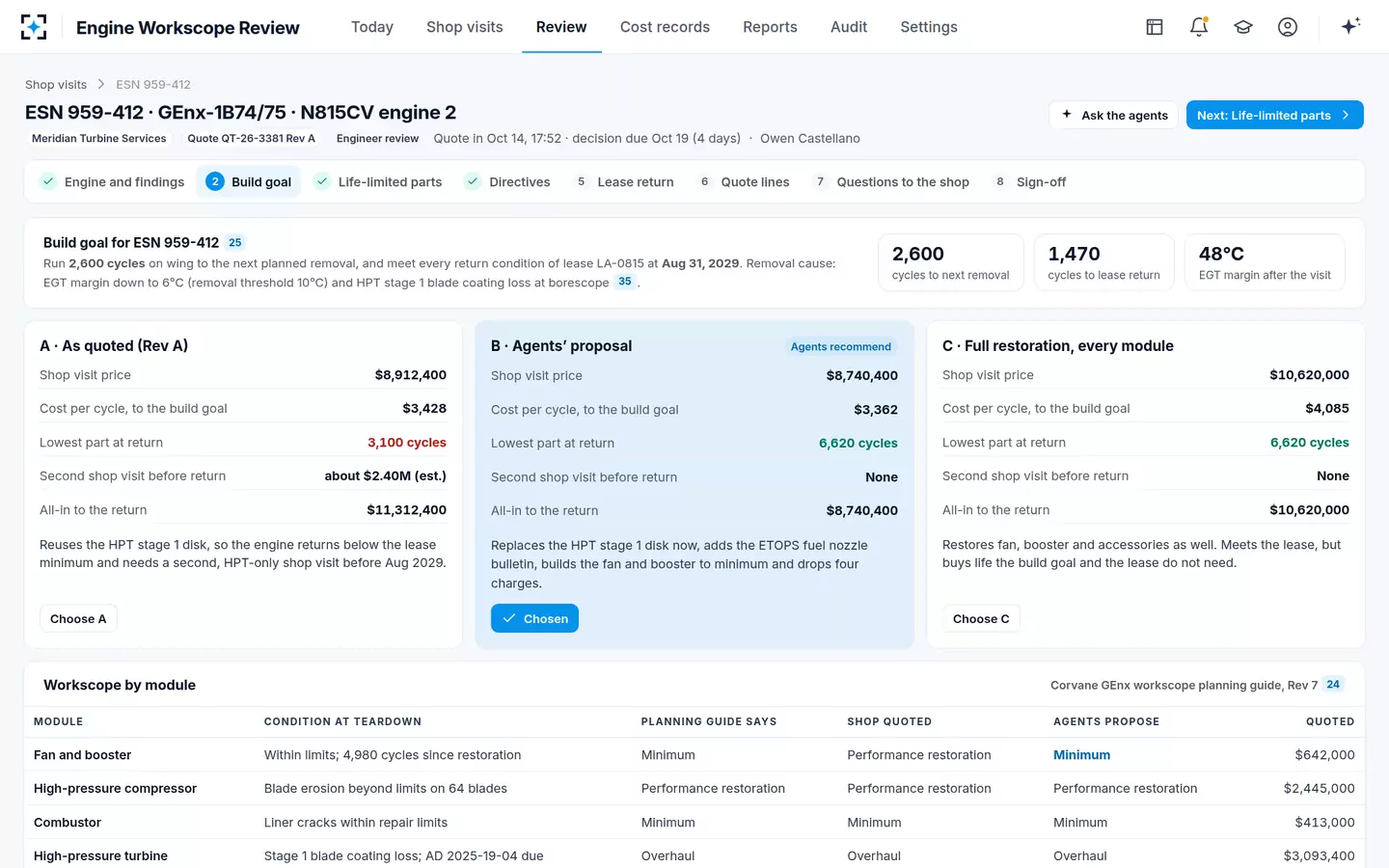
Task: Click the Owen Castellano name
Action: point(809,138)
